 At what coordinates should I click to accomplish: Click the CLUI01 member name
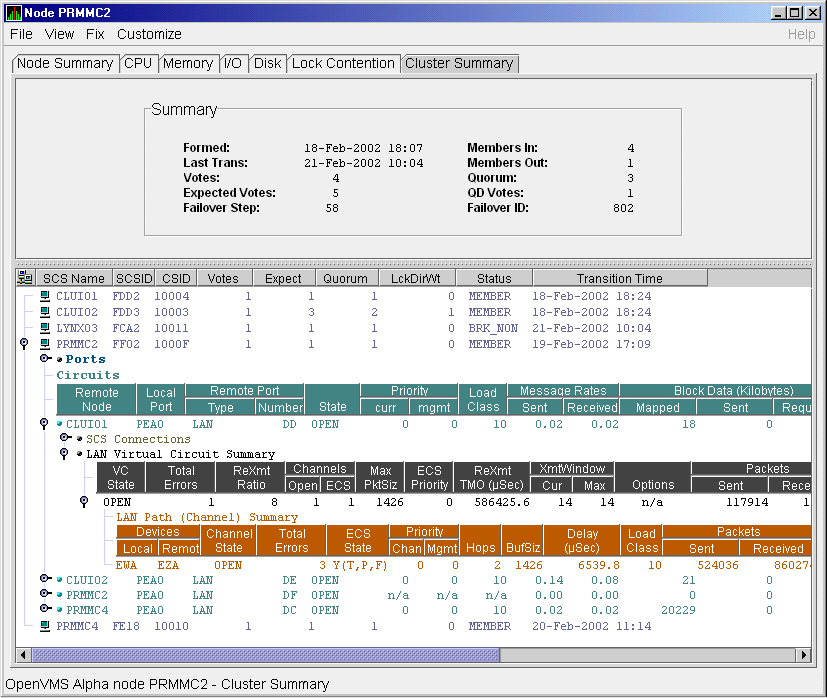tap(77, 296)
